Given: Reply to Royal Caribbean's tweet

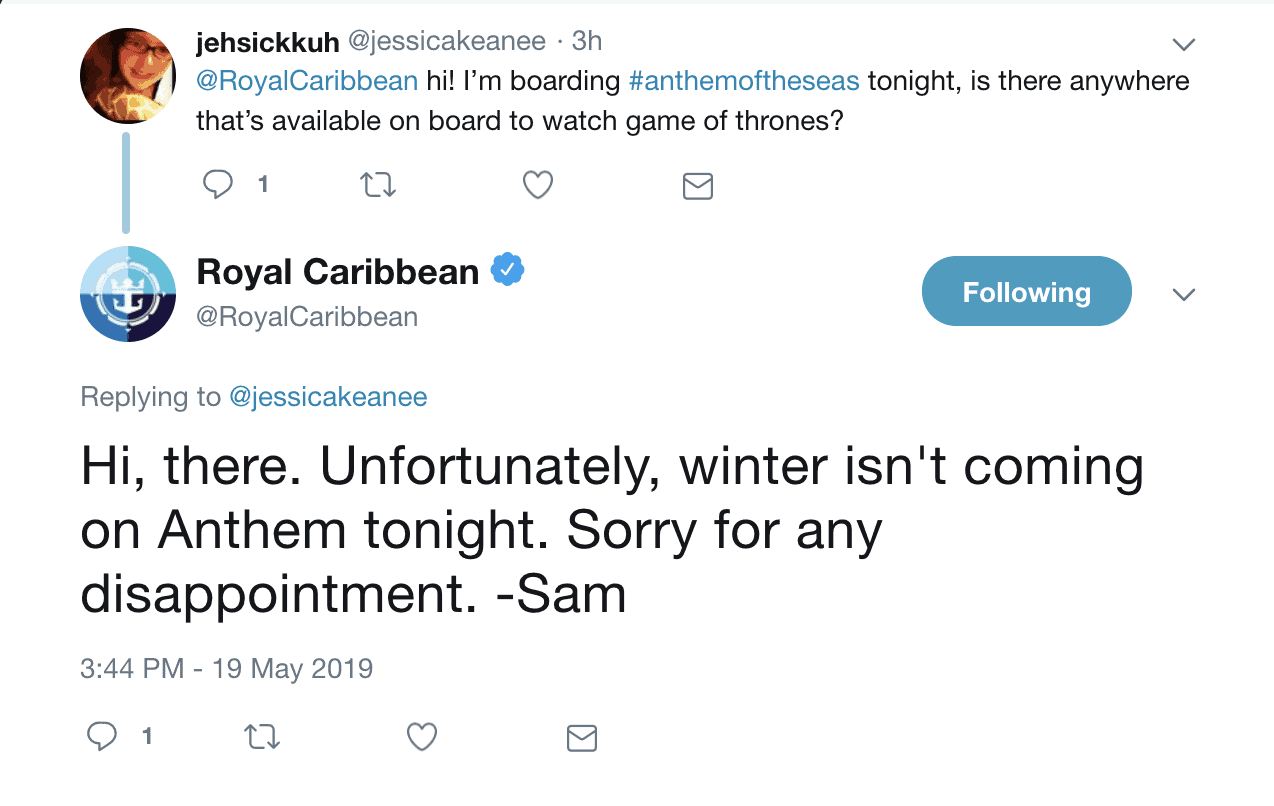Looking at the screenshot, I should (x=102, y=738).
